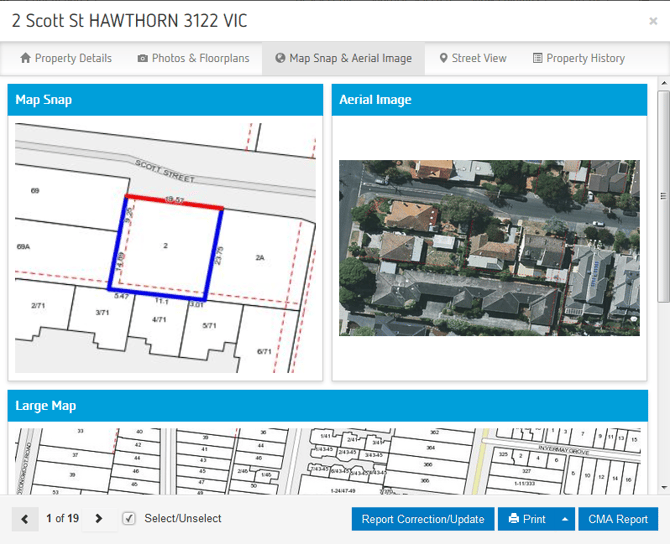Click the document icon on Property History tab

click(x=538, y=59)
